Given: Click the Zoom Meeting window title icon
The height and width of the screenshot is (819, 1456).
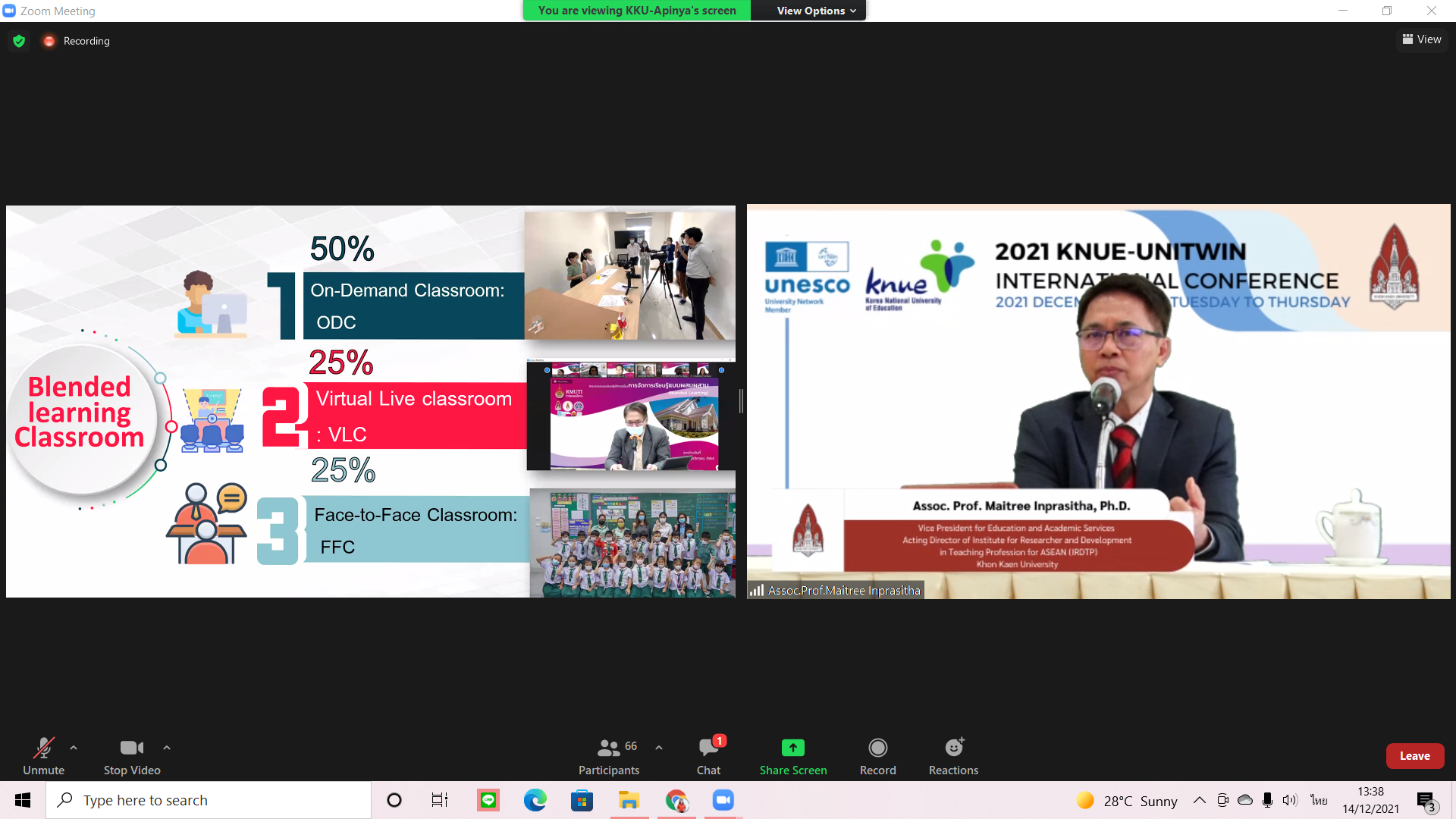Looking at the screenshot, I should pos(10,11).
